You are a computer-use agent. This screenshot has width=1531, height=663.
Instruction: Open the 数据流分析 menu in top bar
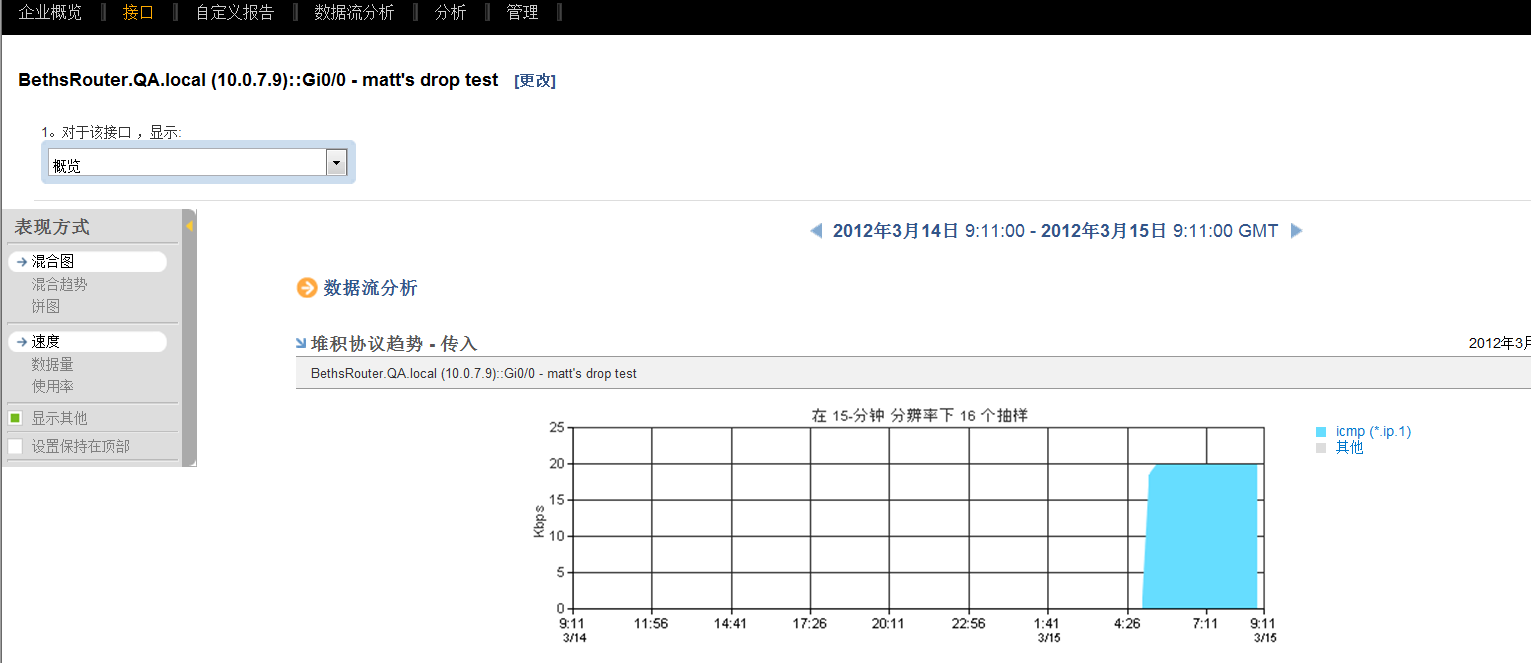[x=354, y=13]
